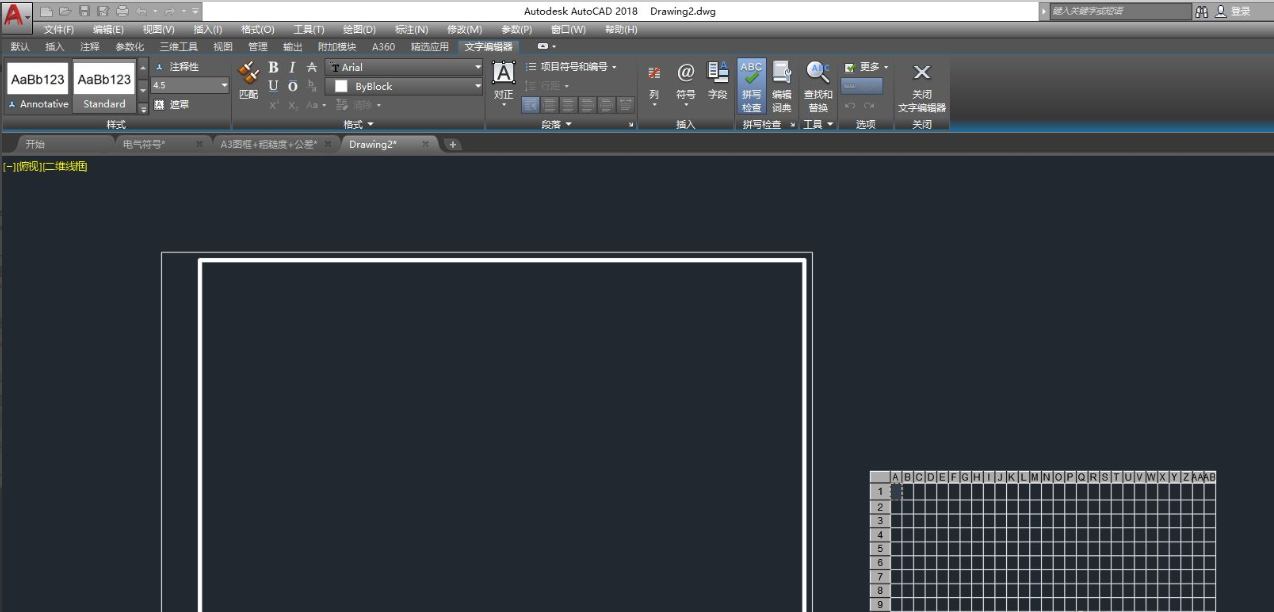Expand the Format (格式) panel
The width and height of the screenshot is (1274, 612).
click(358, 124)
